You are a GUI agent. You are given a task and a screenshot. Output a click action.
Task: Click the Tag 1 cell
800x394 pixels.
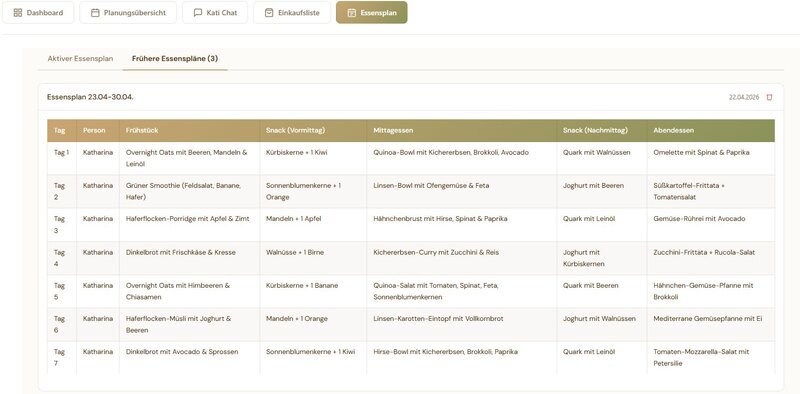[x=62, y=158]
